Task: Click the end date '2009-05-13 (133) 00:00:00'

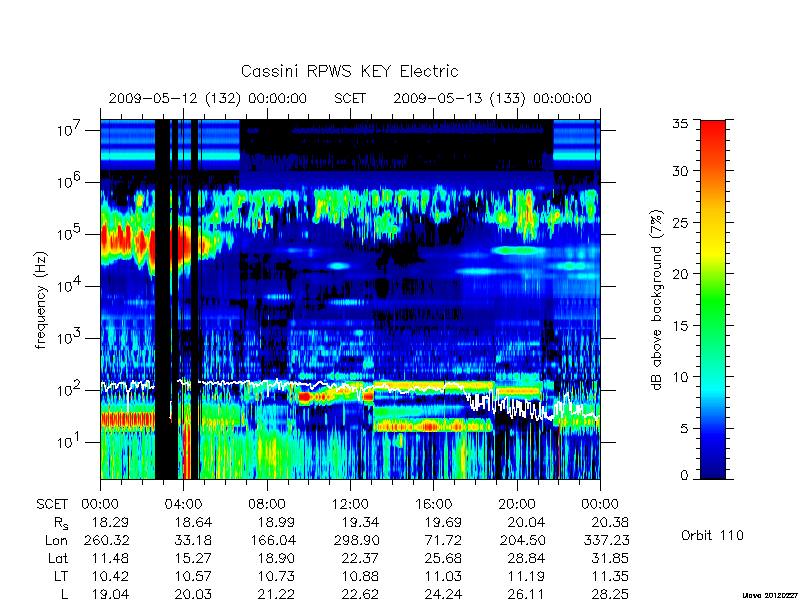Action: point(492,98)
